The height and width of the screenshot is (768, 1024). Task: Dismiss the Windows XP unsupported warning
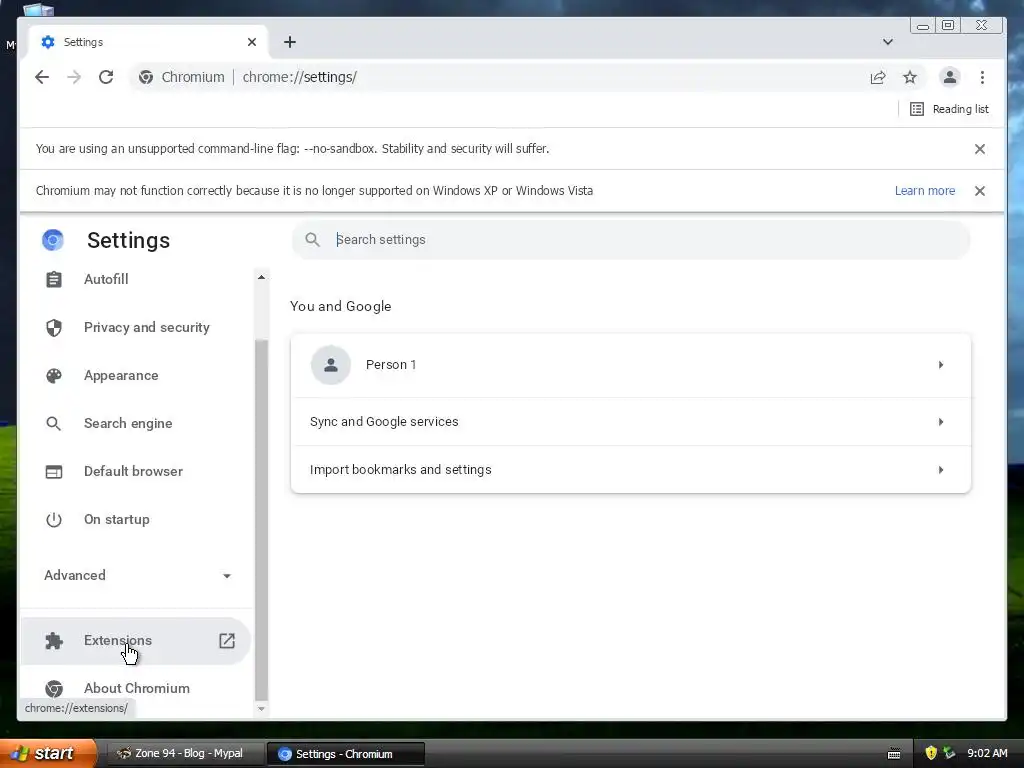click(980, 191)
